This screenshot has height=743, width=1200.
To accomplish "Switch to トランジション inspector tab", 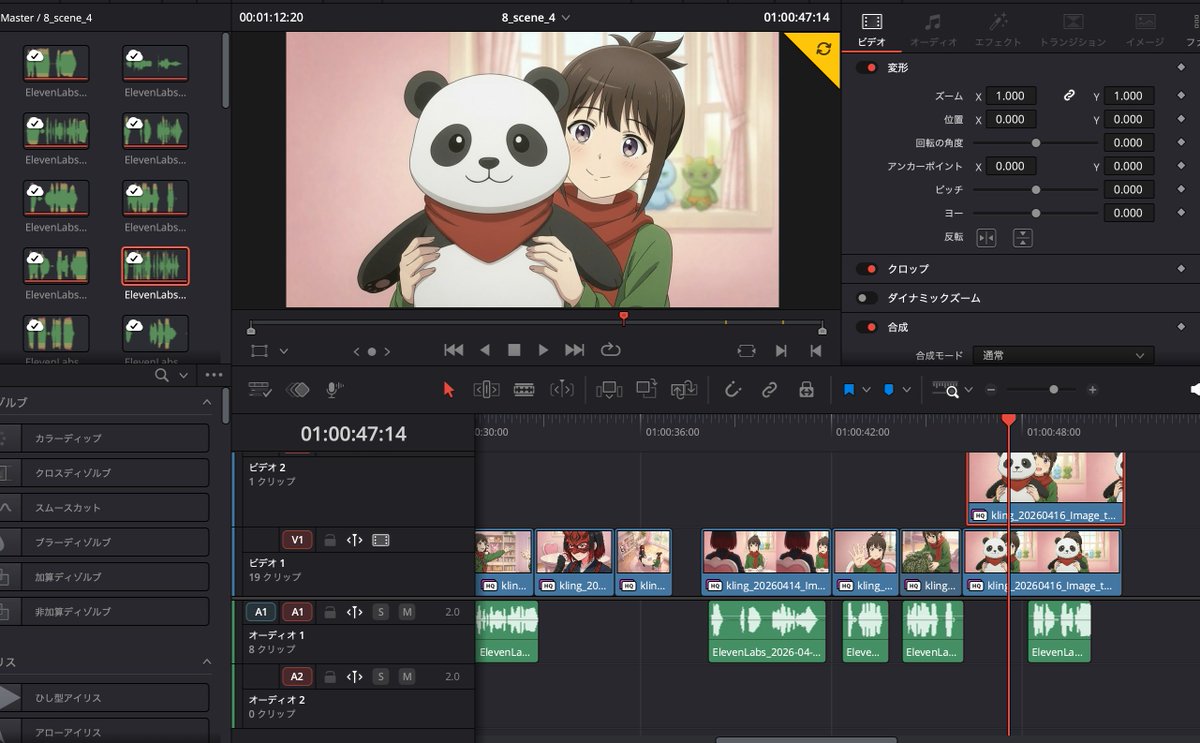I will coord(1073,30).
